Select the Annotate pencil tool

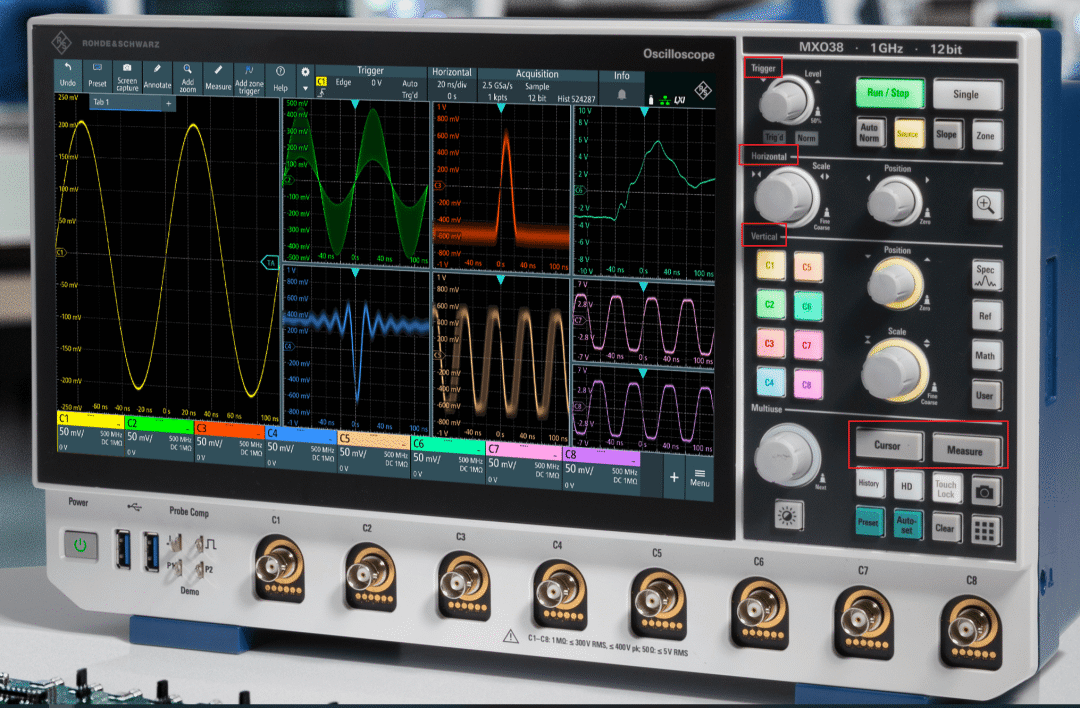pyautogui.click(x=157, y=77)
